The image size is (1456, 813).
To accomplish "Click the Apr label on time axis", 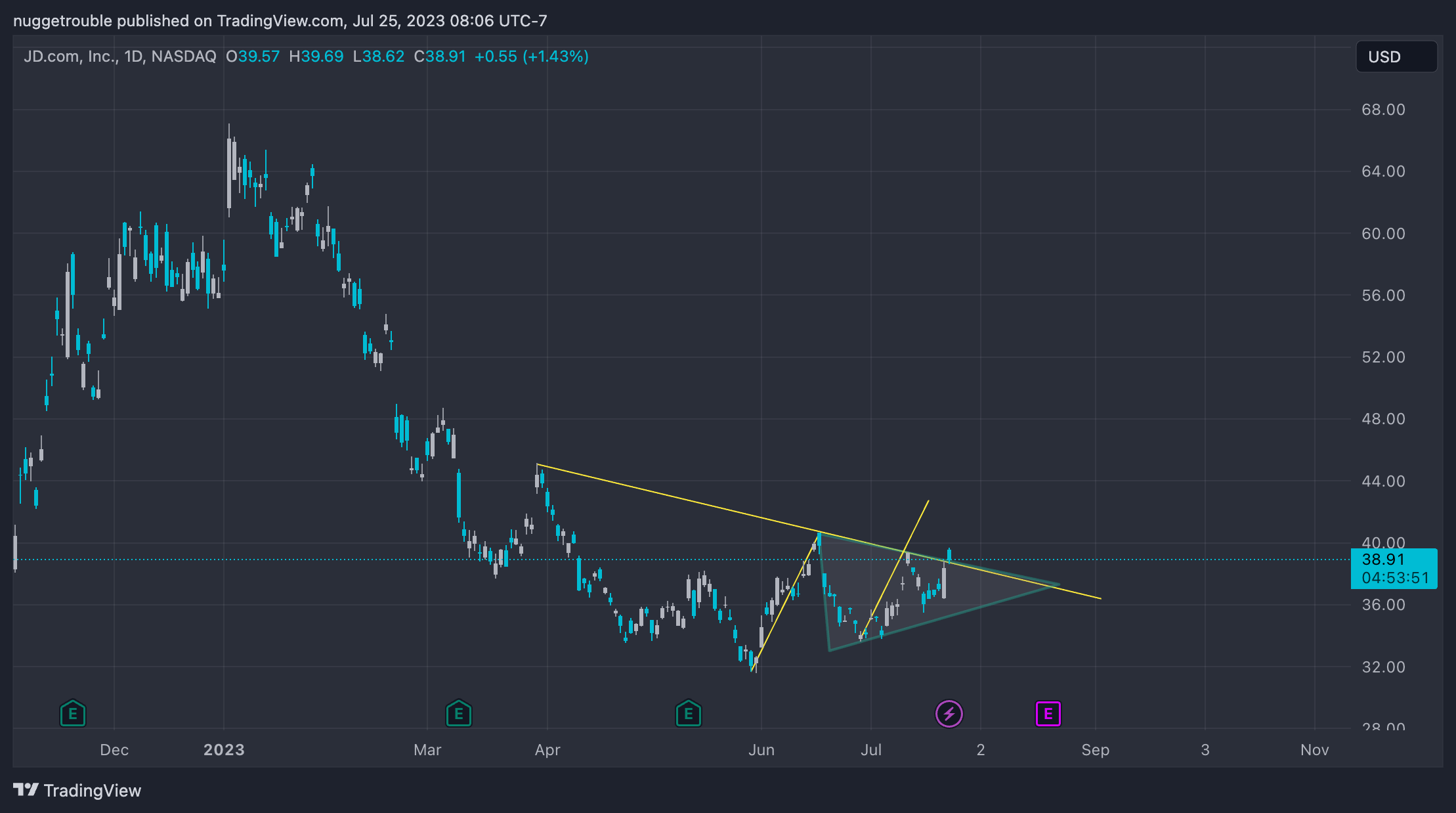I will click(547, 750).
